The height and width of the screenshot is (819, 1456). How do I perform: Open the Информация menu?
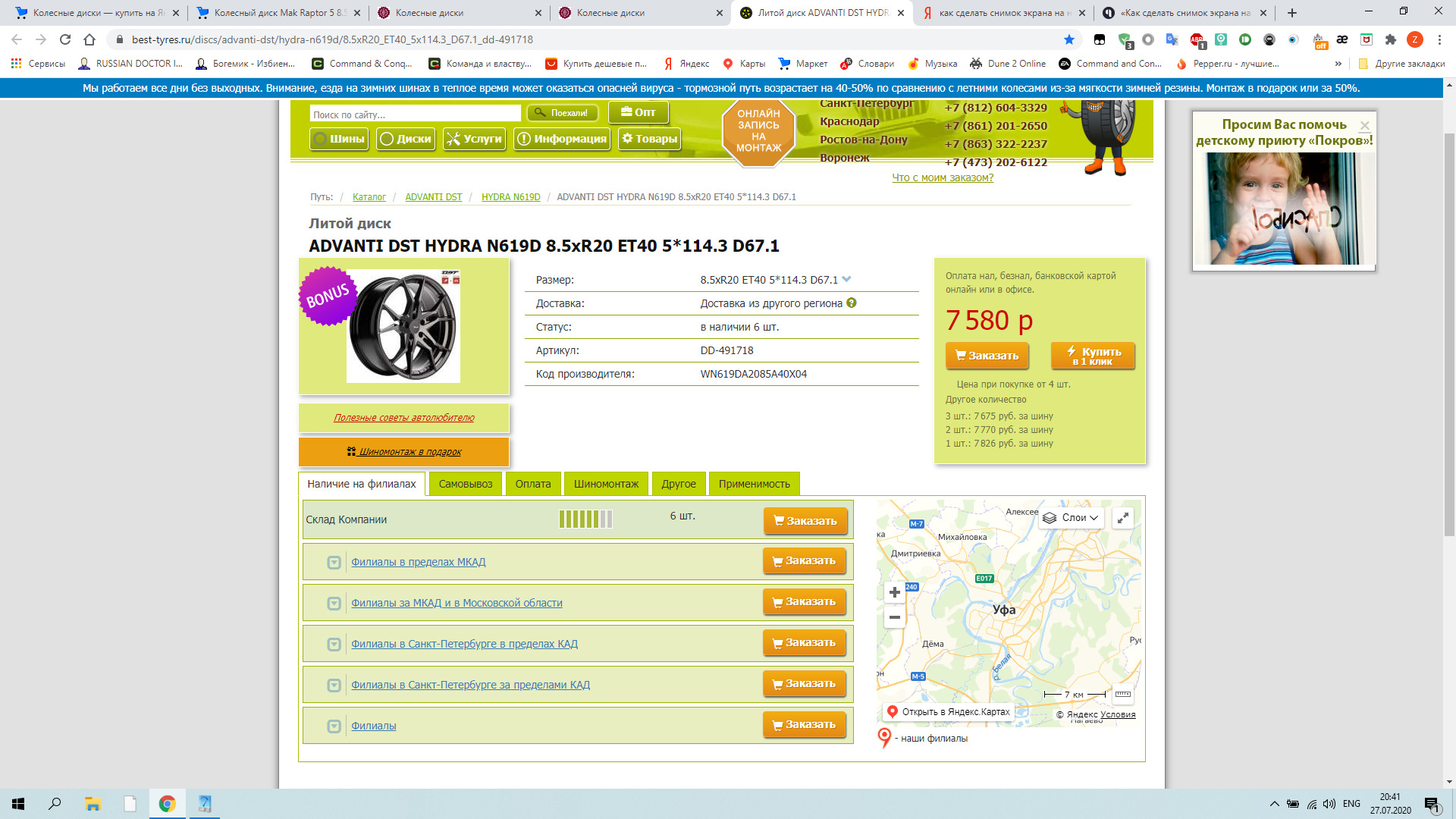pyautogui.click(x=562, y=139)
